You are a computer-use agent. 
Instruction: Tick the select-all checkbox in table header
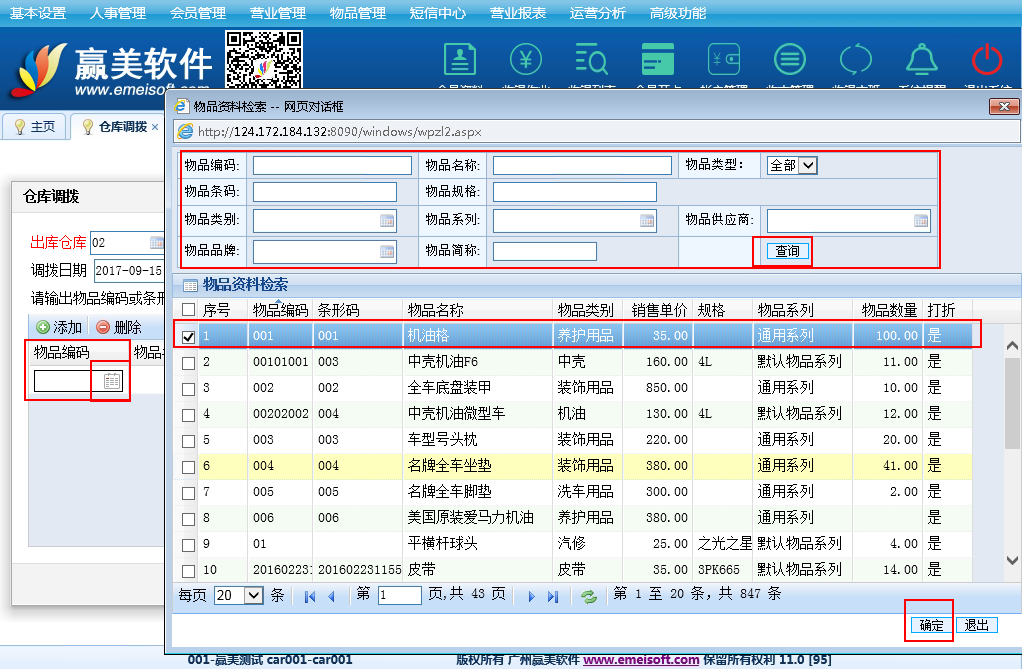point(188,310)
